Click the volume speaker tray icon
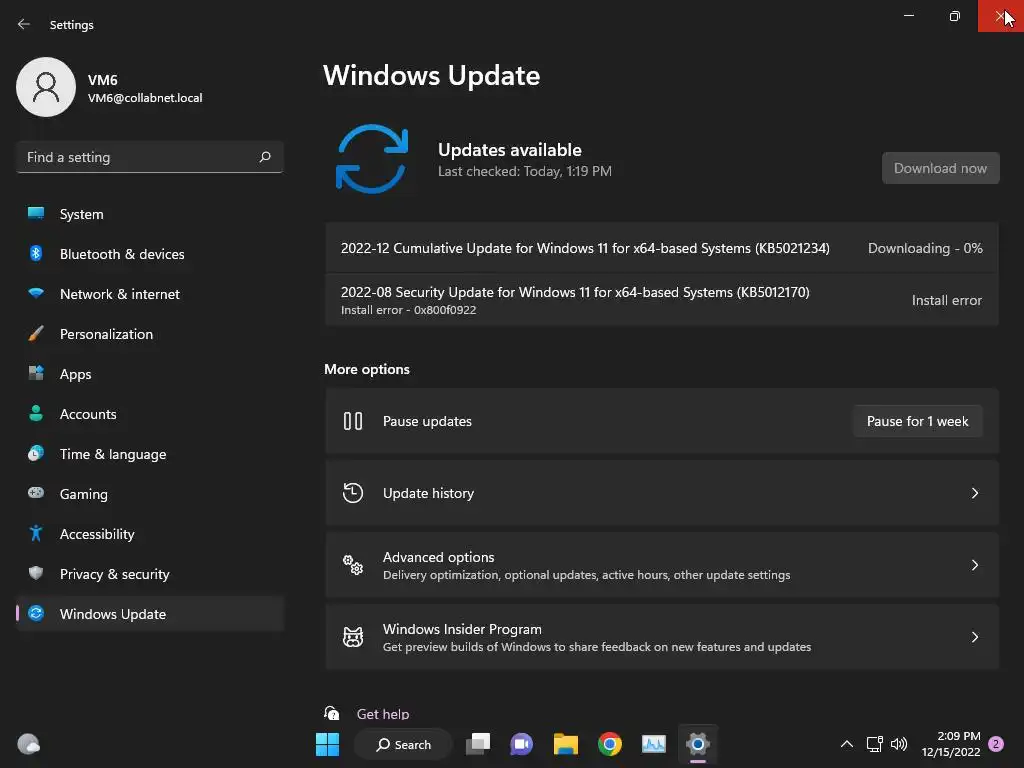 [x=899, y=744]
